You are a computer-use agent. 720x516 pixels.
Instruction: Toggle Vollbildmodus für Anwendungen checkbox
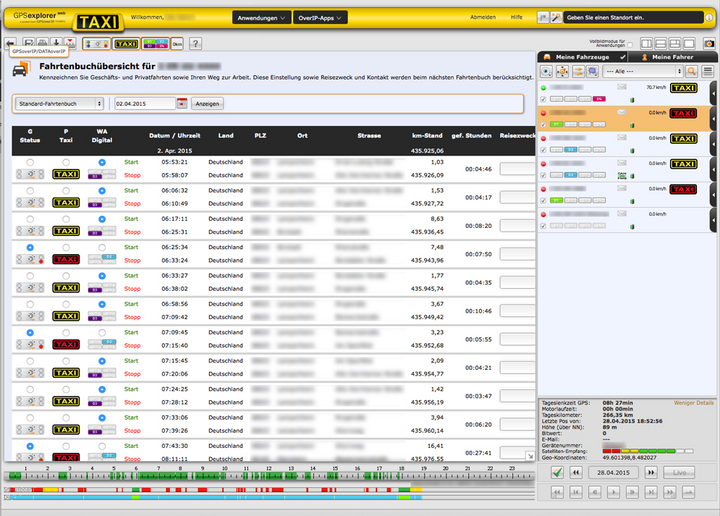[630, 45]
